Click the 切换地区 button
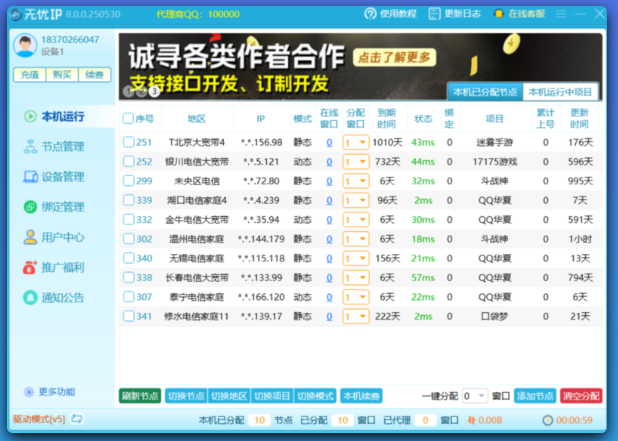 coord(229,396)
